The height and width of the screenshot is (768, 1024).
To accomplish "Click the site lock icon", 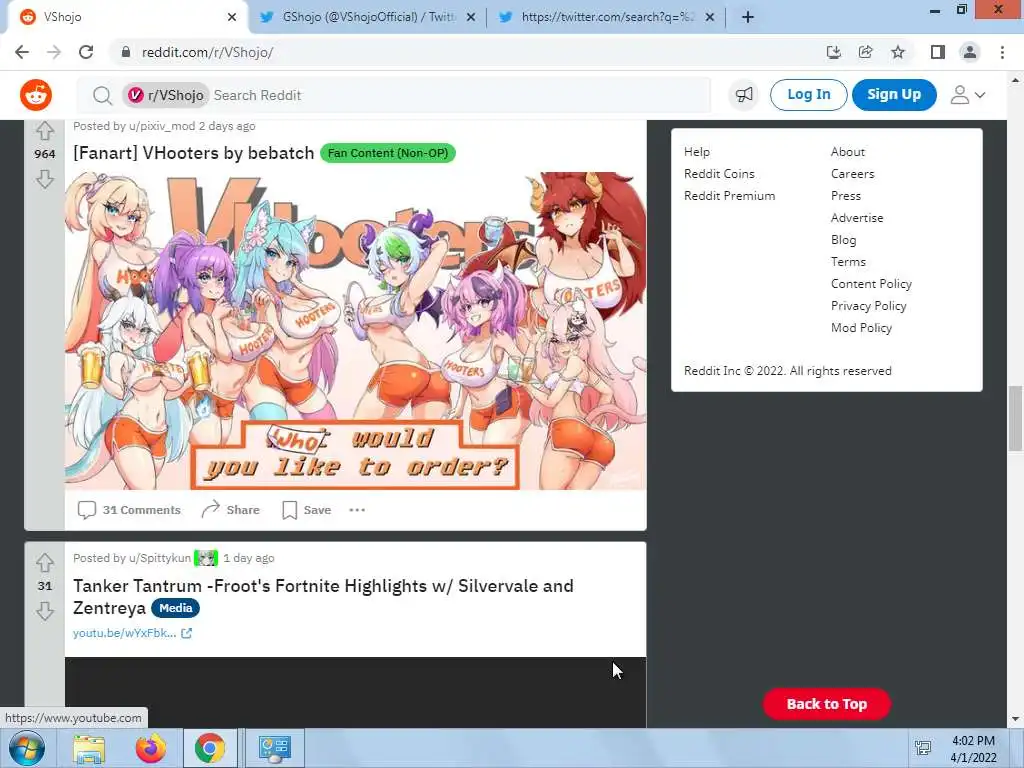I will coord(126,52).
